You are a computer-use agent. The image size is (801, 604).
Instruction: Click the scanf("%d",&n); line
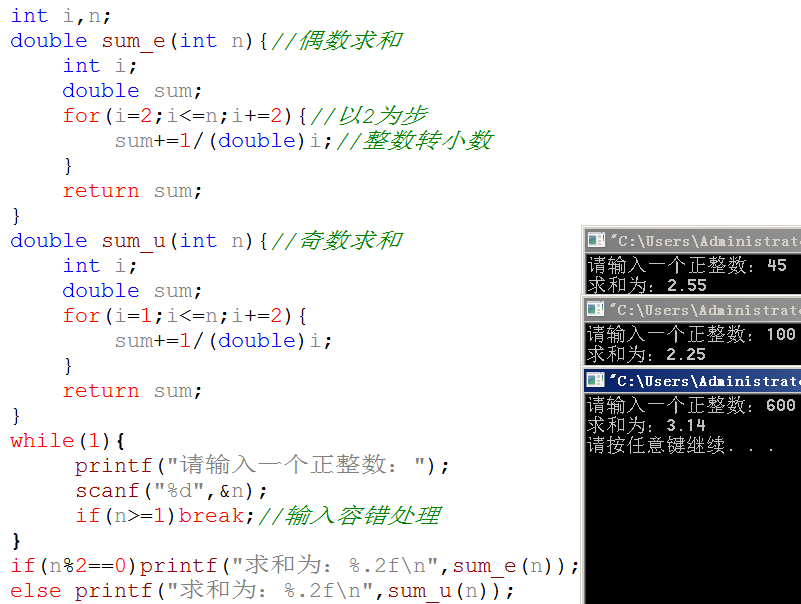171,491
